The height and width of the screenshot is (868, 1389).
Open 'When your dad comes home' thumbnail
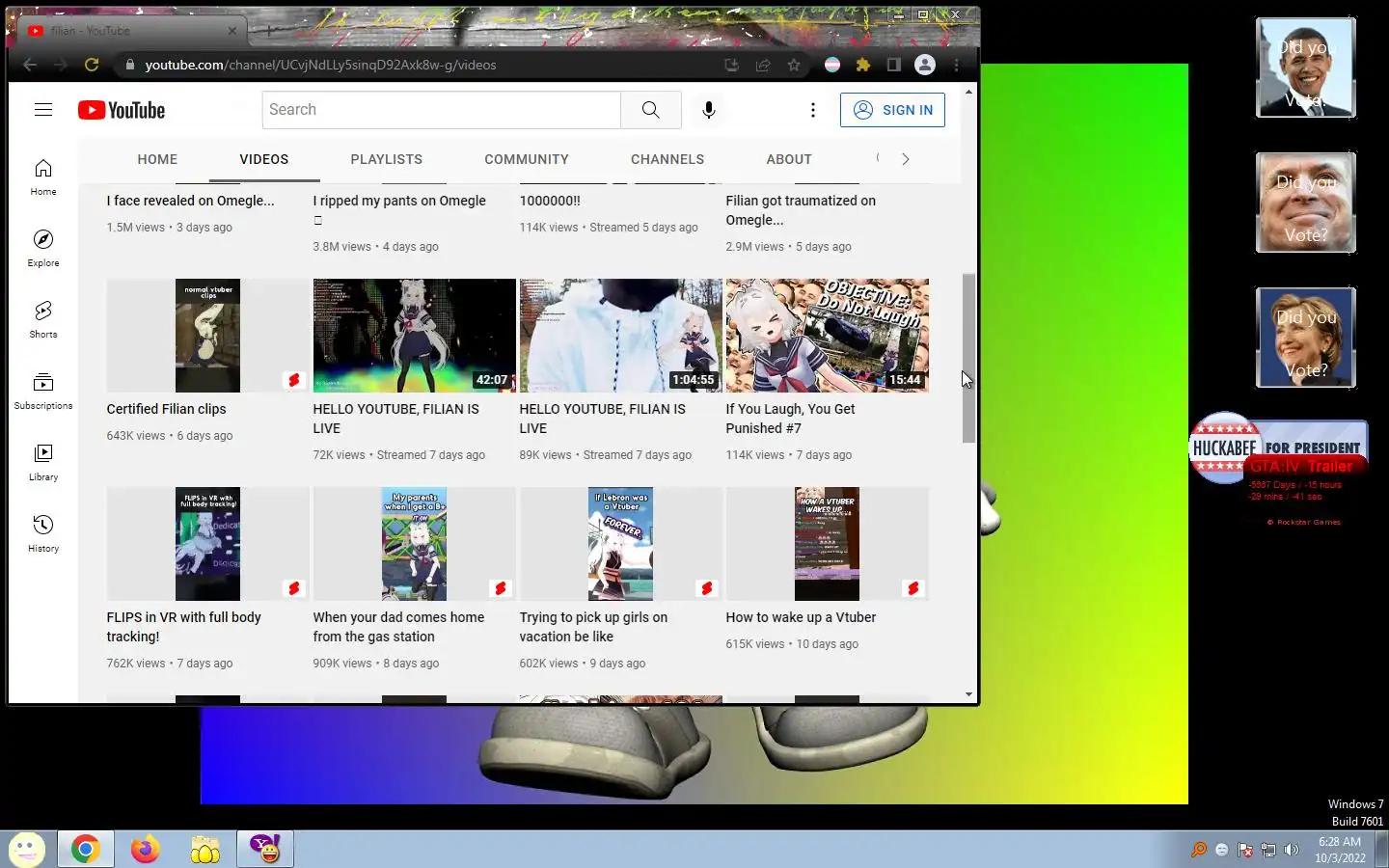click(x=414, y=544)
